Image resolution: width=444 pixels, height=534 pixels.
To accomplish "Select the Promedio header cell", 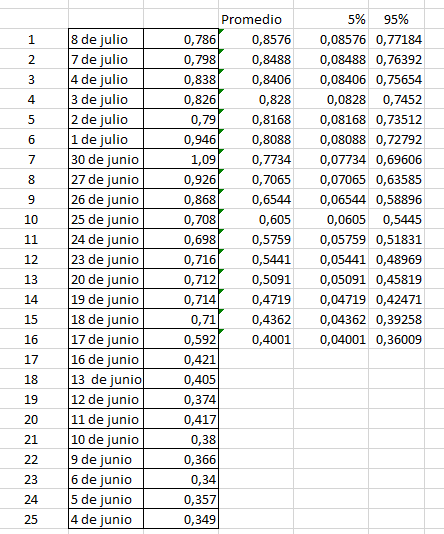I will pos(256,19).
